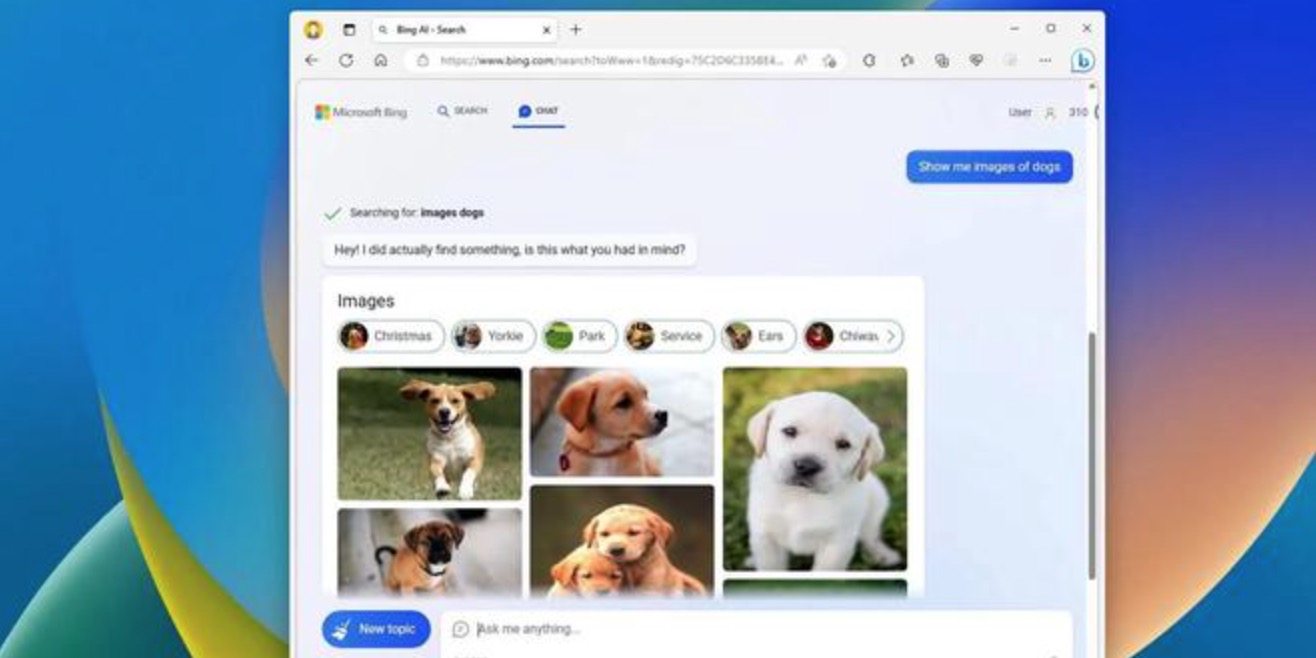Filter images by Ears chip

point(759,336)
